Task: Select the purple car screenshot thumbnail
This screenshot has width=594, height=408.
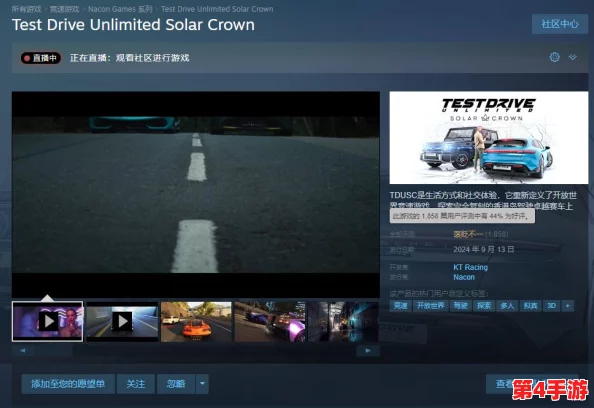Action: (270, 322)
